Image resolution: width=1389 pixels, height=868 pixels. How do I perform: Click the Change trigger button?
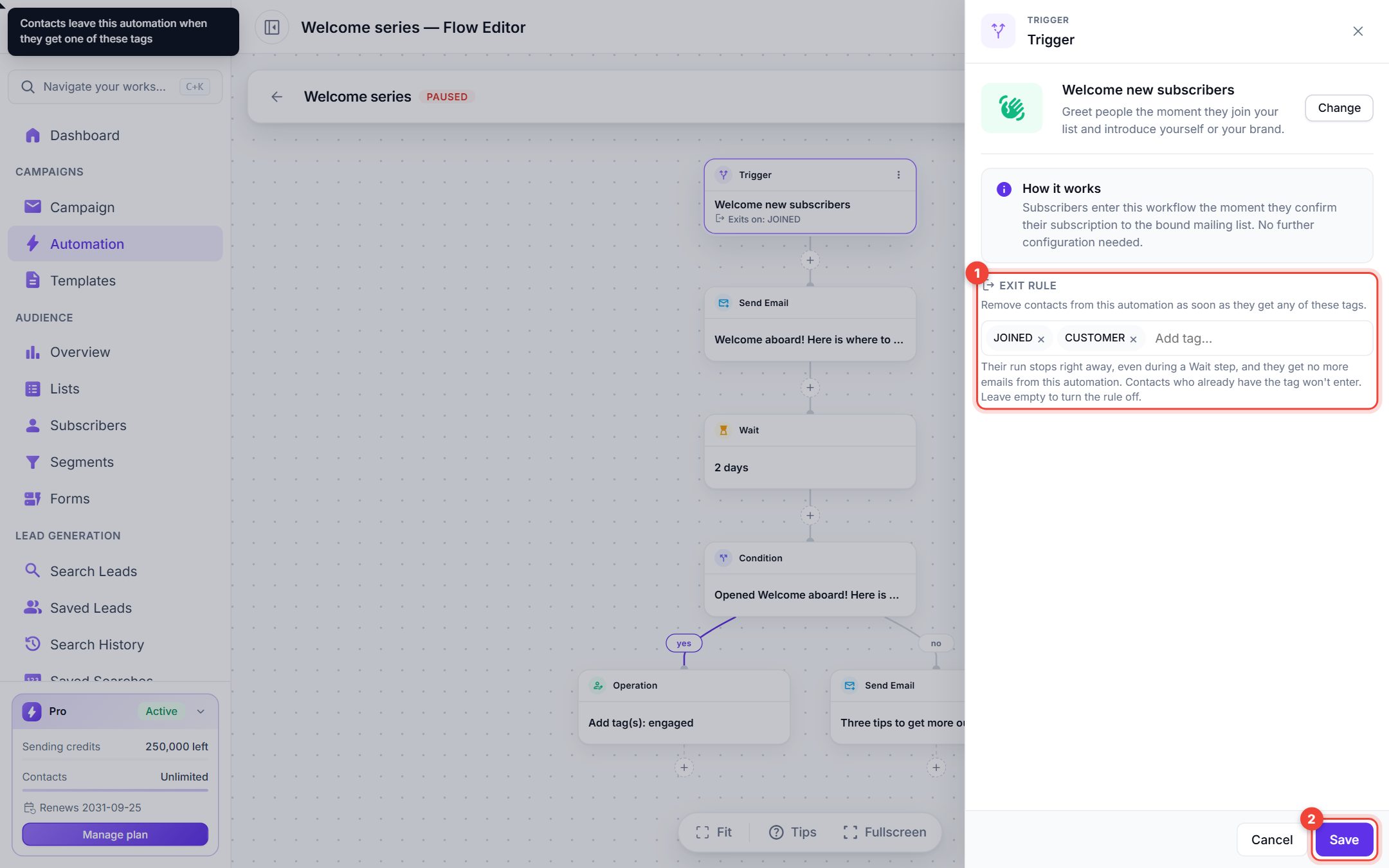(x=1339, y=108)
